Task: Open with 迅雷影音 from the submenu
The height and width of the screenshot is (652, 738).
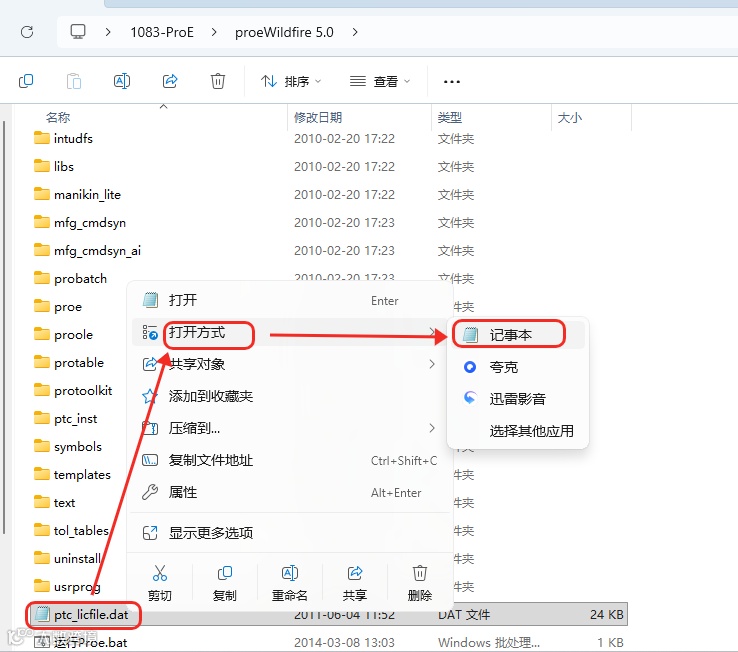Action: coord(518,399)
